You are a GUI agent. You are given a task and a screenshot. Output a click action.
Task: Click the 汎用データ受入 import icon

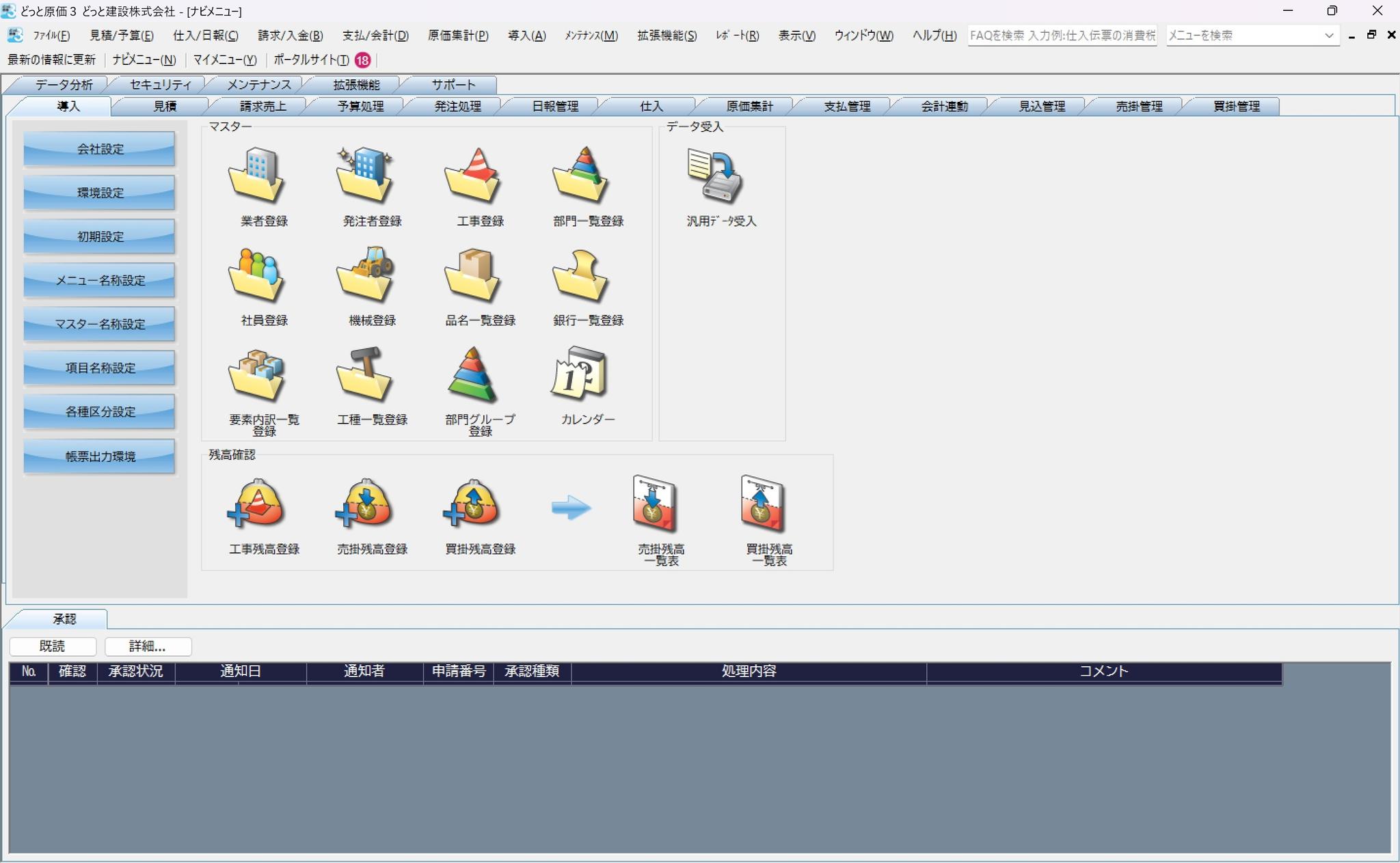[x=715, y=176]
